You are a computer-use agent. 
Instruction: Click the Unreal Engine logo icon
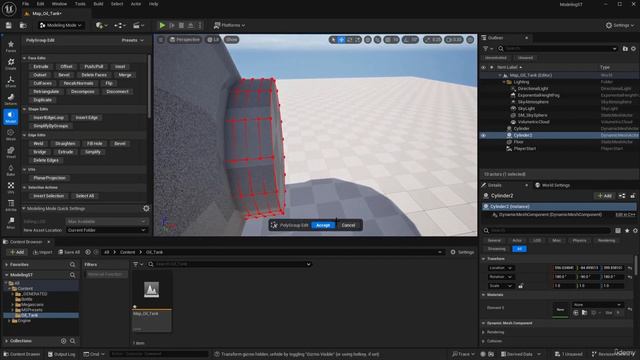point(9,9)
